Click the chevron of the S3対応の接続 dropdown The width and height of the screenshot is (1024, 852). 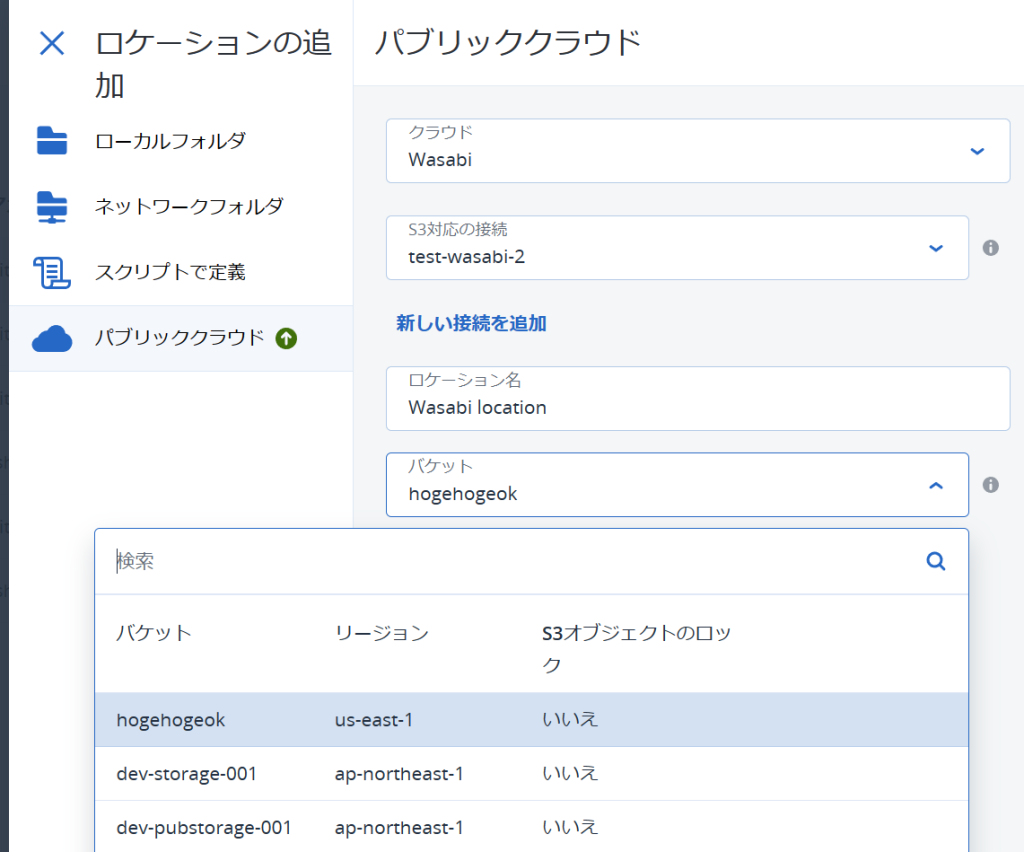936,248
